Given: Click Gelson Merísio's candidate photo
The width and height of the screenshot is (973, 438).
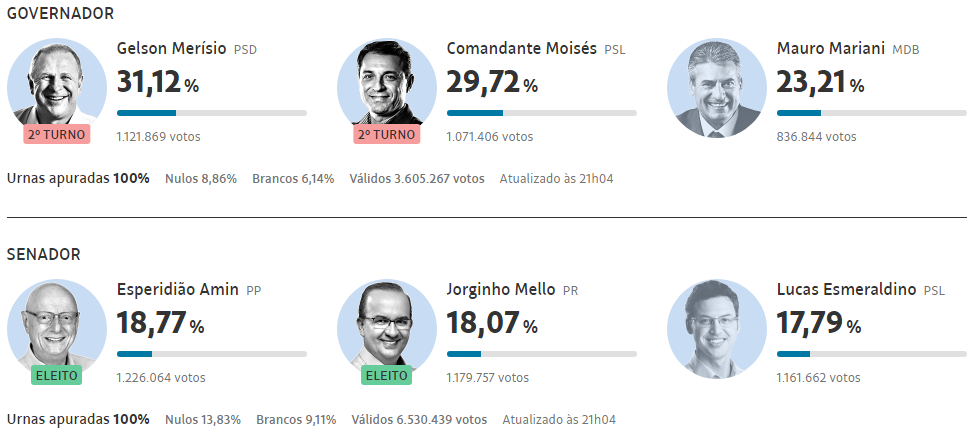Looking at the screenshot, I should point(57,86).
